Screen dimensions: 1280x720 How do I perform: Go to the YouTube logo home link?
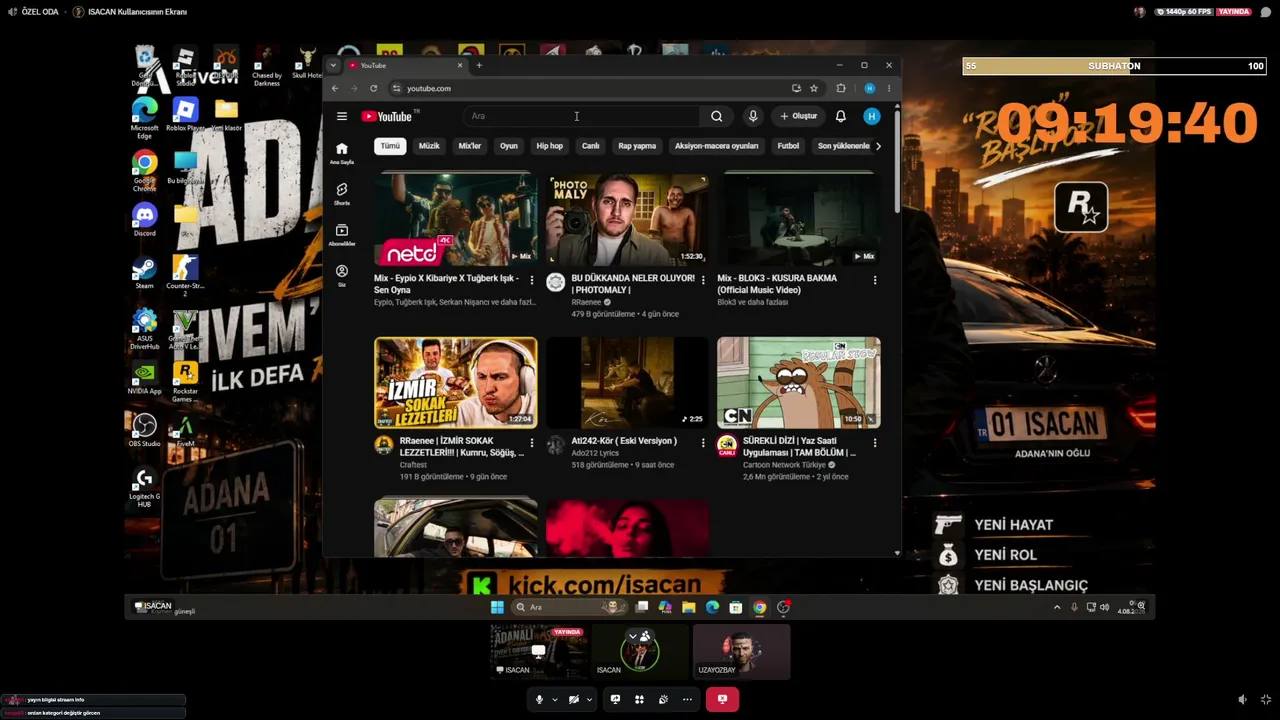(x=386, y=116)
